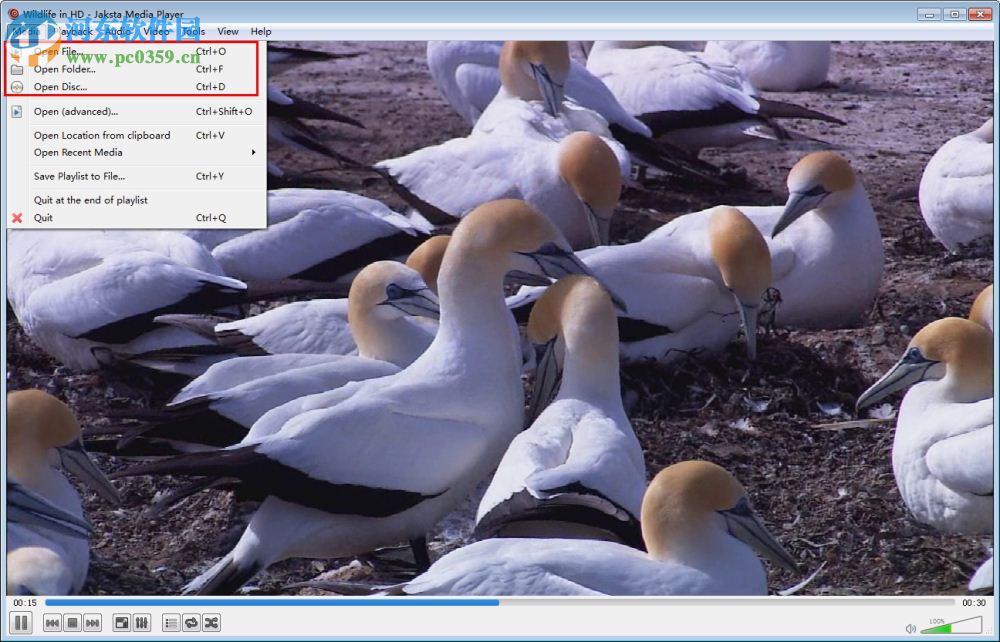Open the Tools menu
The image size is (1000, 642).
coord(193,31)
